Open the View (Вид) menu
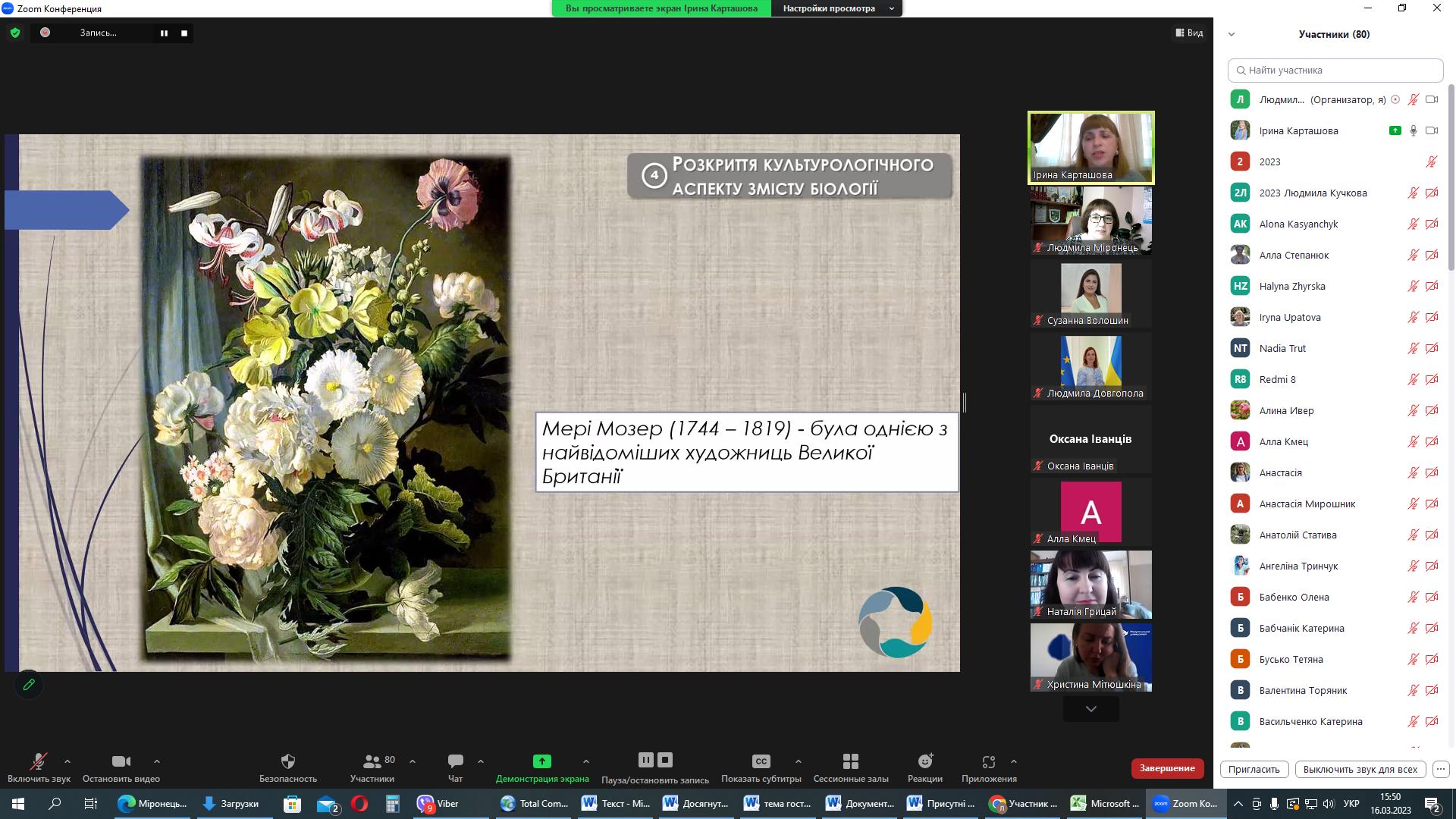The image size is (1456, 819). point(1189,33)
